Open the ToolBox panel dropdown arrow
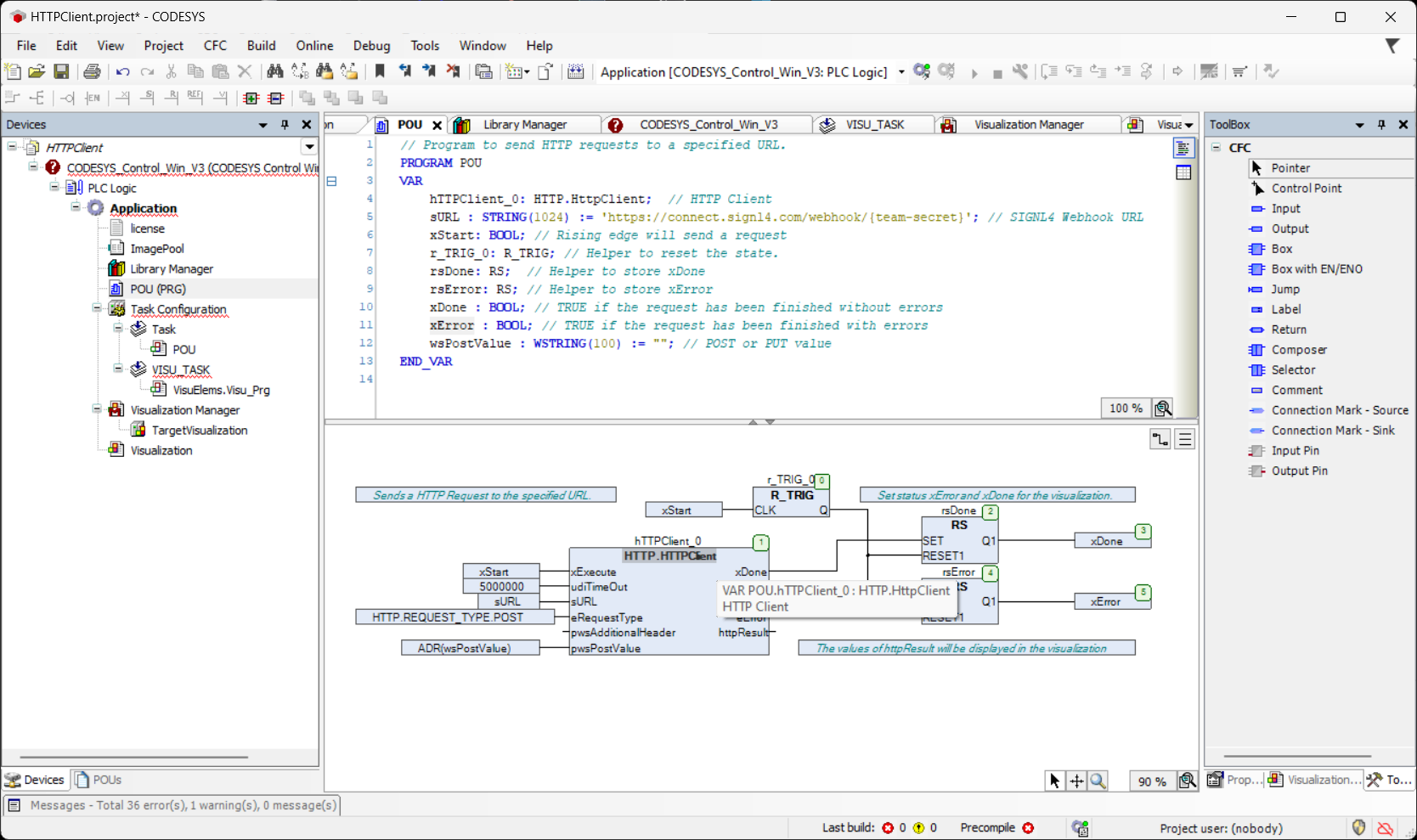 coord(1359,125)
